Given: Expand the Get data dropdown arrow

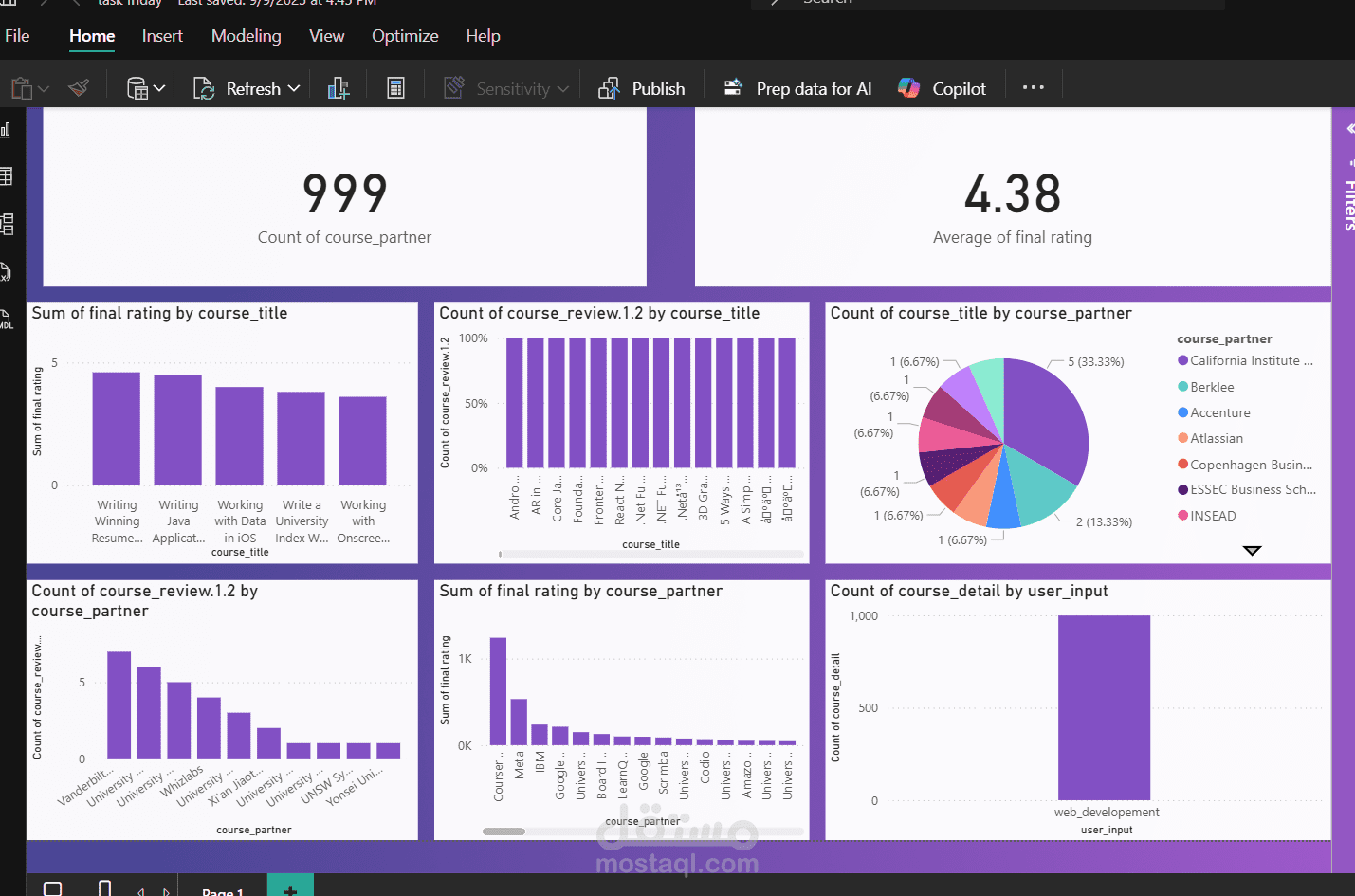Looking at the screenshot, I should (159, 88).
